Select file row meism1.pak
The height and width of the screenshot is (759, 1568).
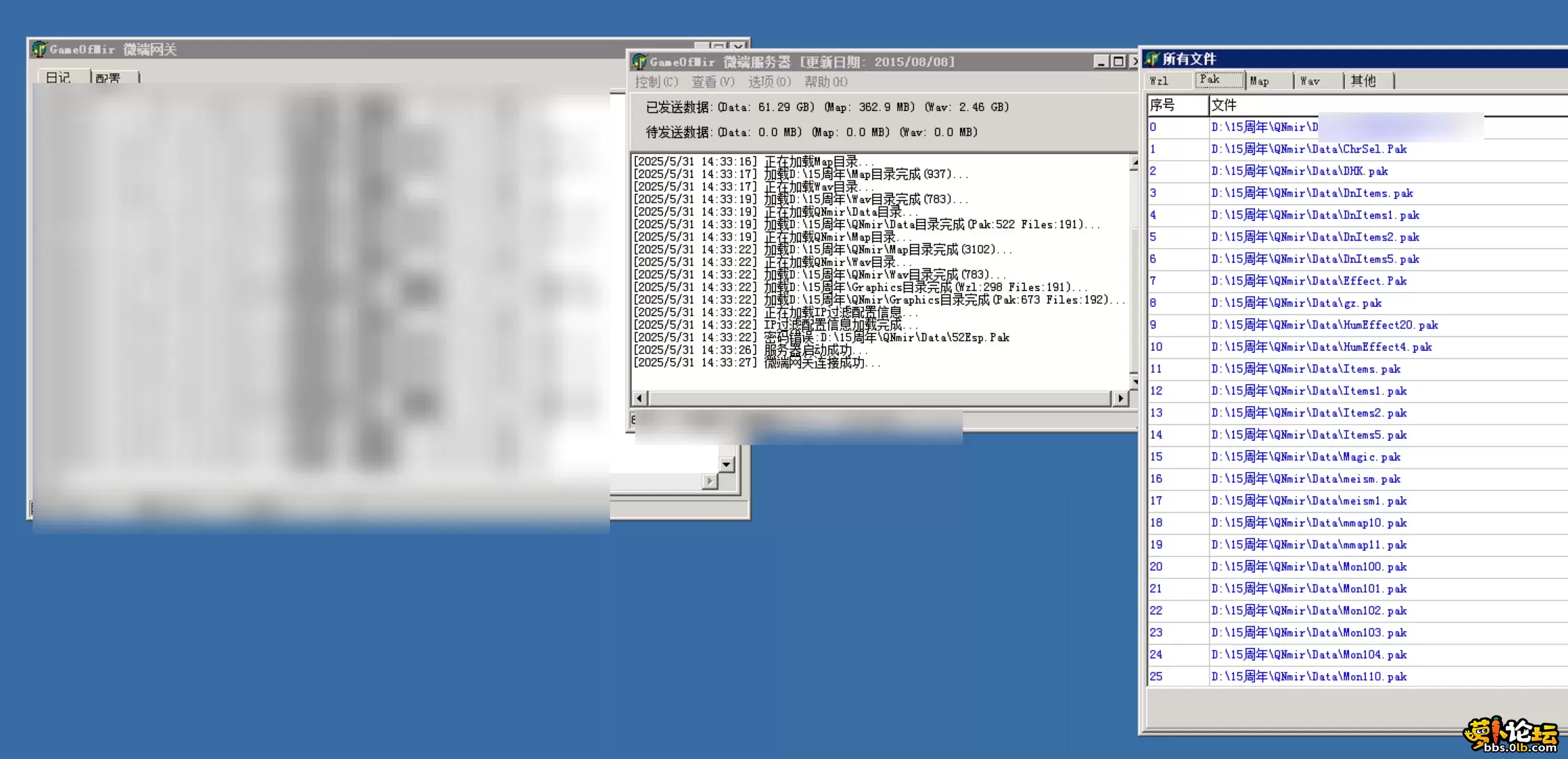pos(1357,501)
